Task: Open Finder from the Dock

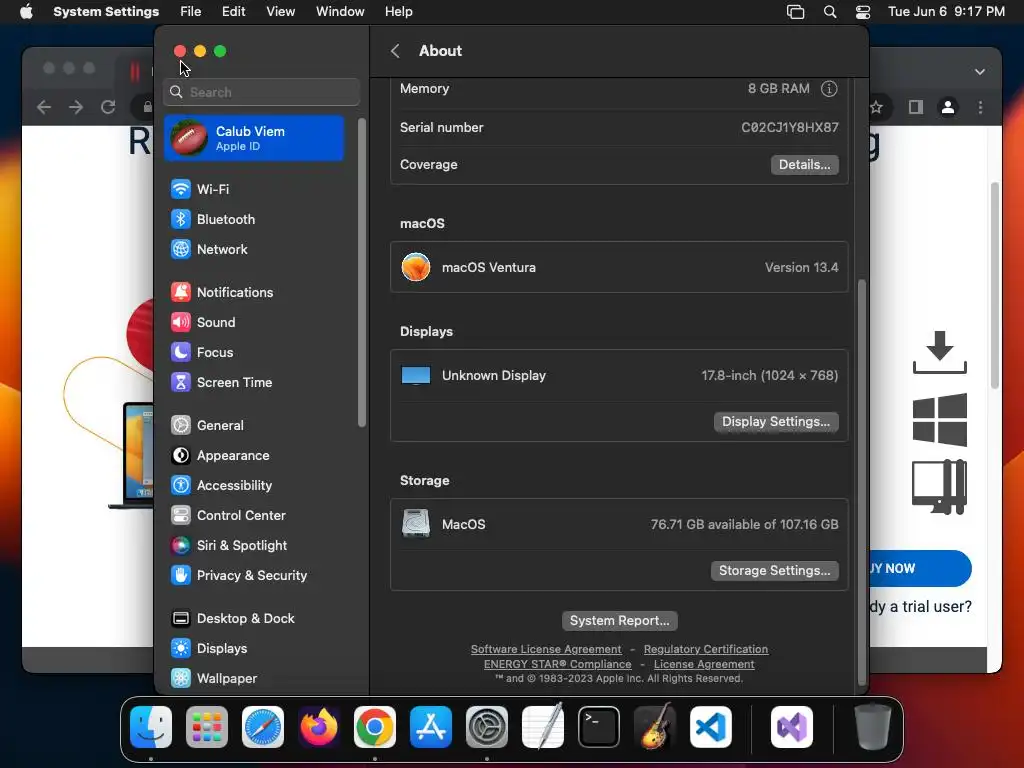Action: [x=151, y=727]
